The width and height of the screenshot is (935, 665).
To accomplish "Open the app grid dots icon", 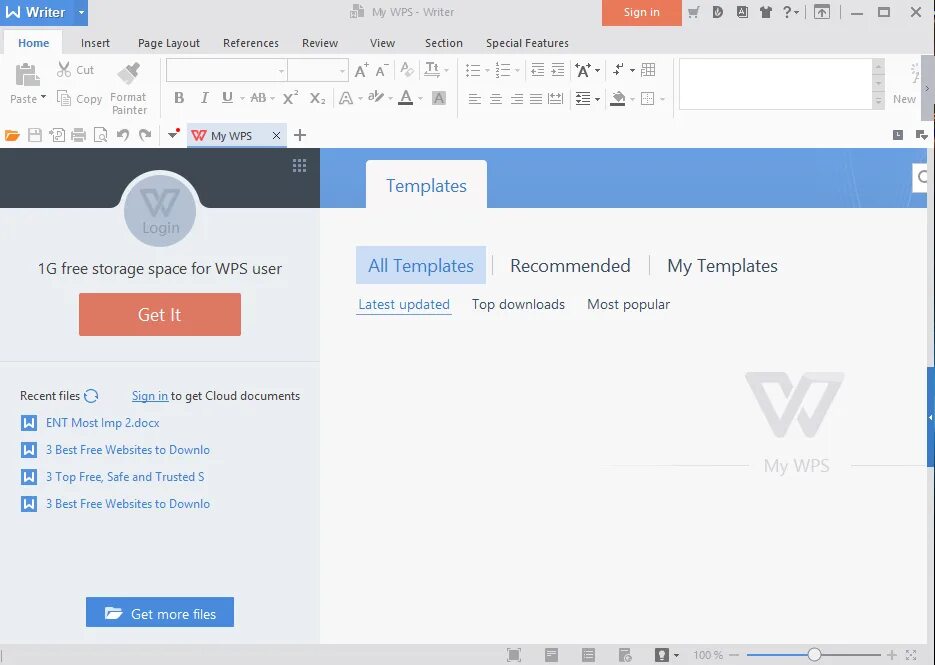I will point(299,166).
